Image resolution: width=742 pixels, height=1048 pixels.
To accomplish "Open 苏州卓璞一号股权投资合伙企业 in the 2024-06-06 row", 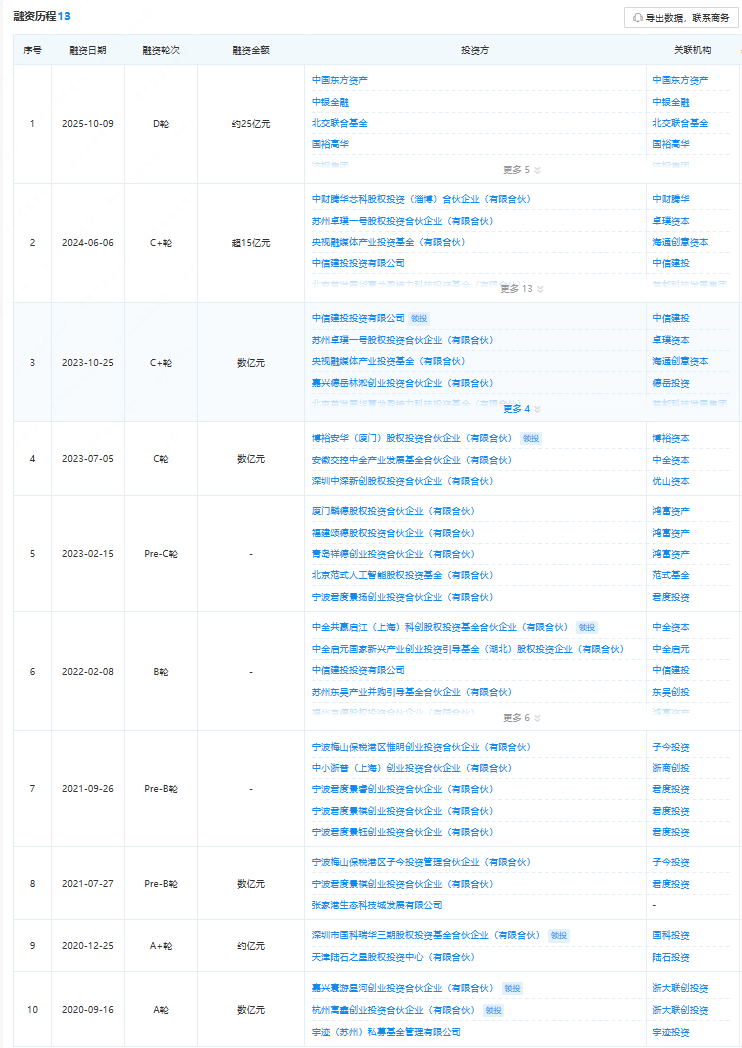I will pyautogui.click(x=402, y=221).
